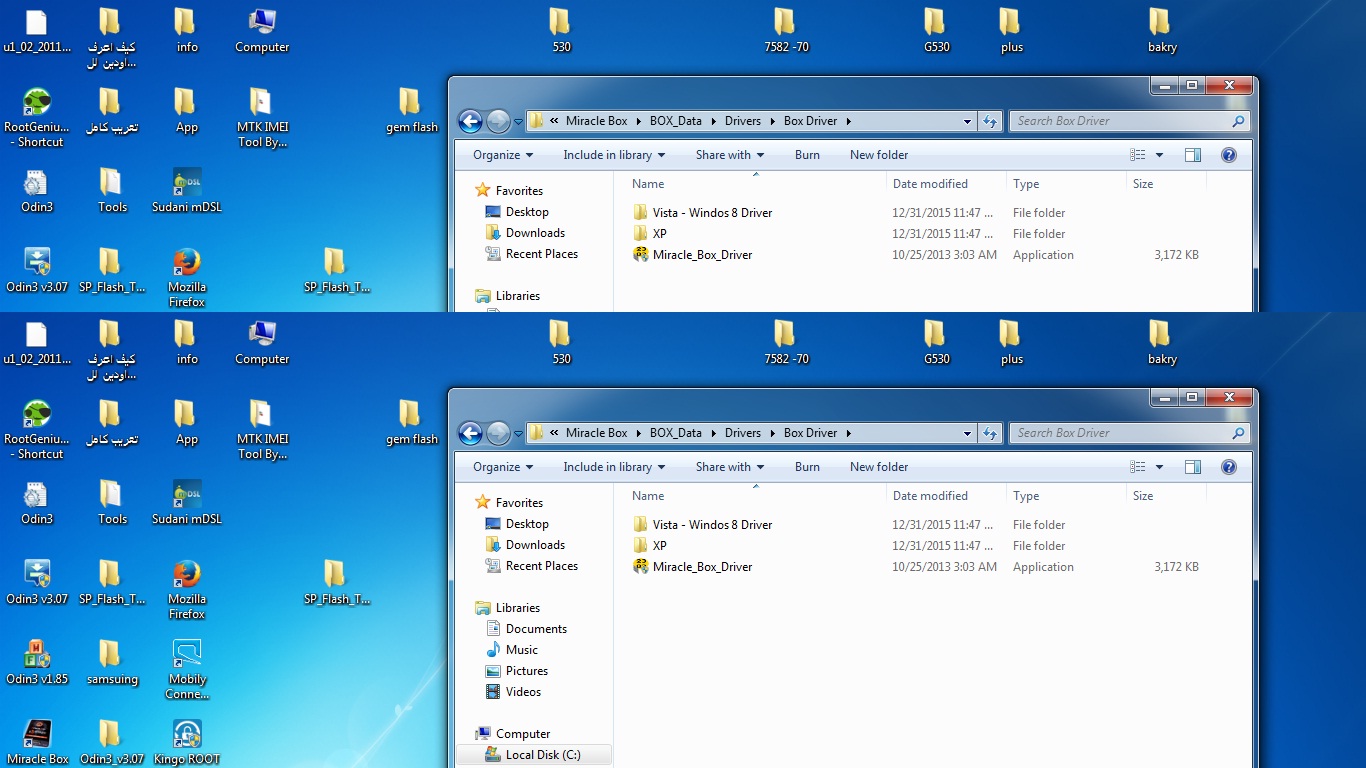This screenshot has height=768, width=1366.
Task: Select the XP folder in the upper window
Action: pos(650,234)
